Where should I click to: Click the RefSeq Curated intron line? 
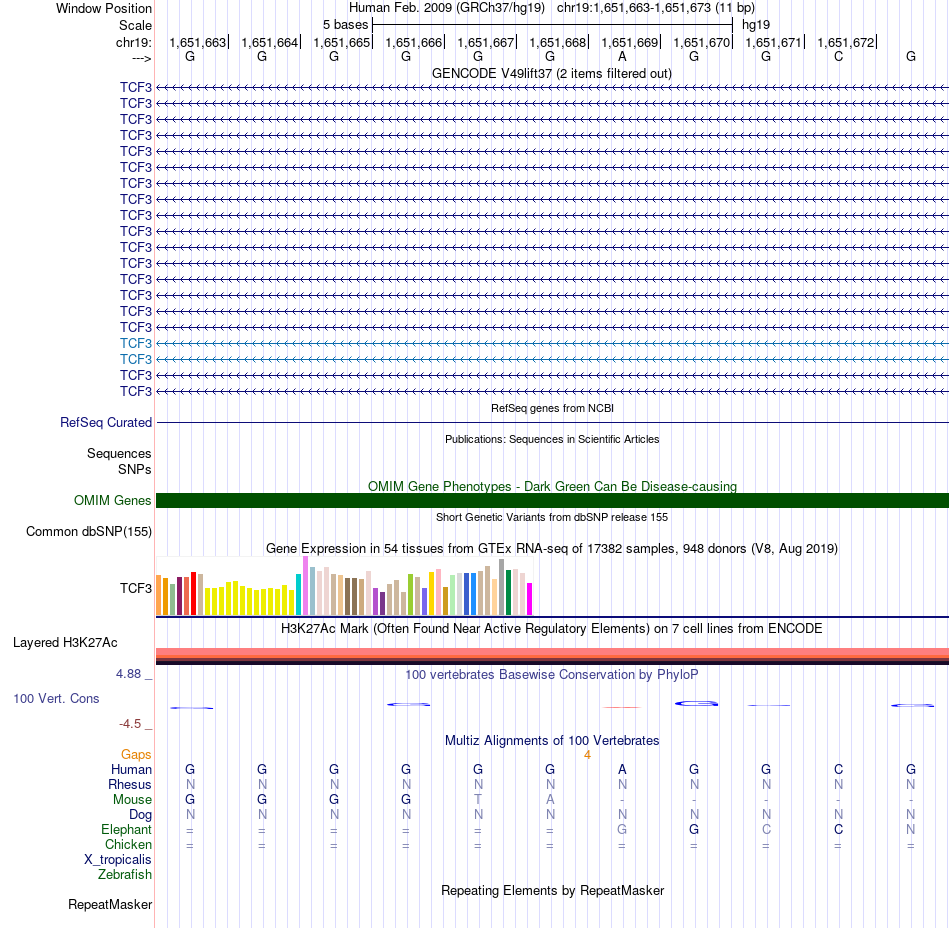coord(552,422)
